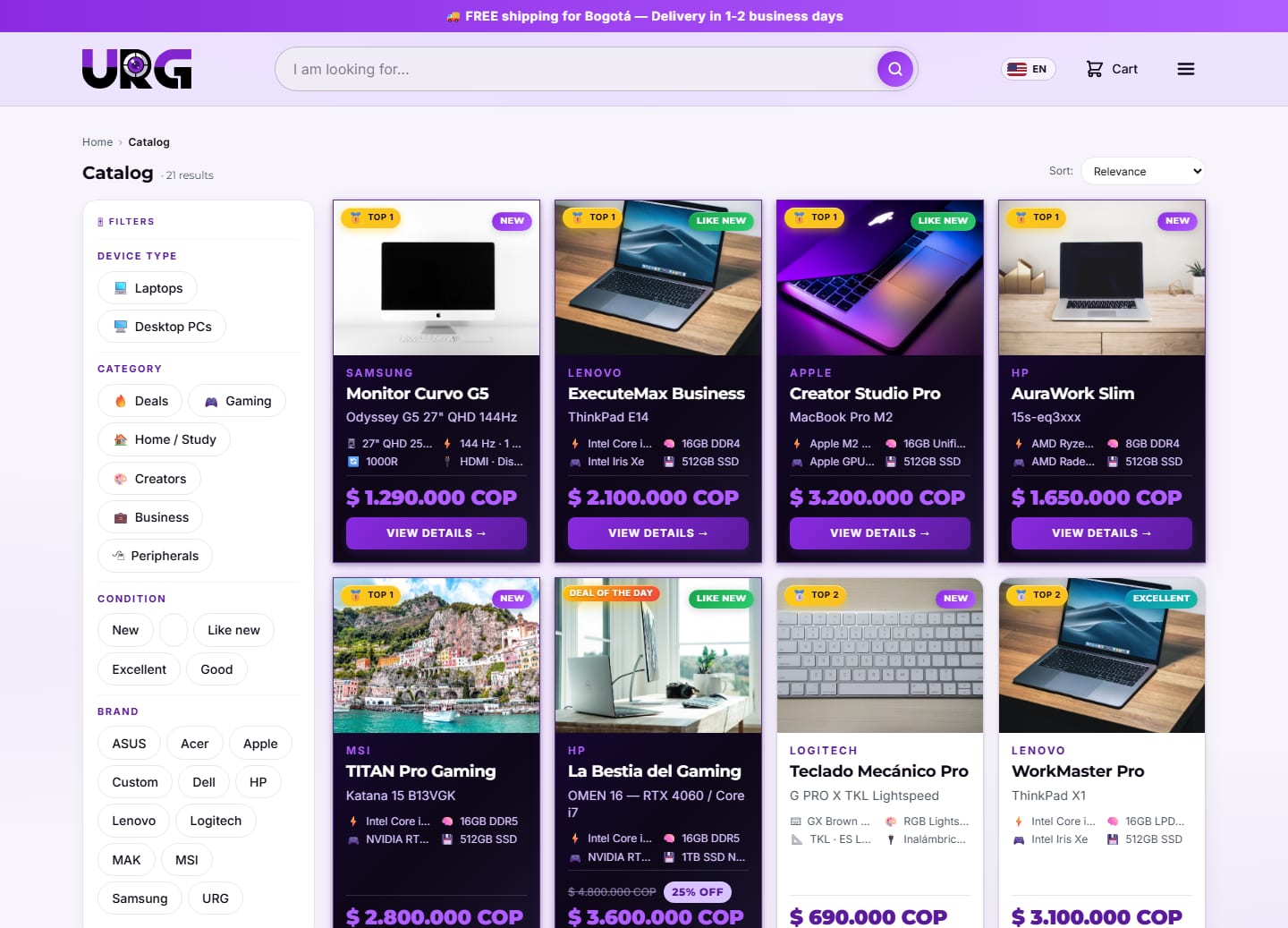The image size is (1288, 928).
Task: Pick the Samsung brand chip
Action: point(140,898)
